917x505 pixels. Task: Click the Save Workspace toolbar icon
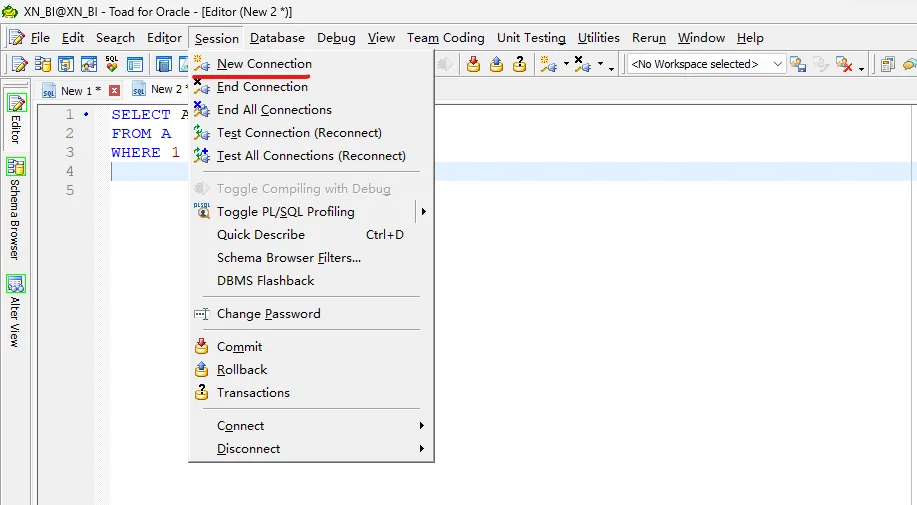(x=797, y=64)
